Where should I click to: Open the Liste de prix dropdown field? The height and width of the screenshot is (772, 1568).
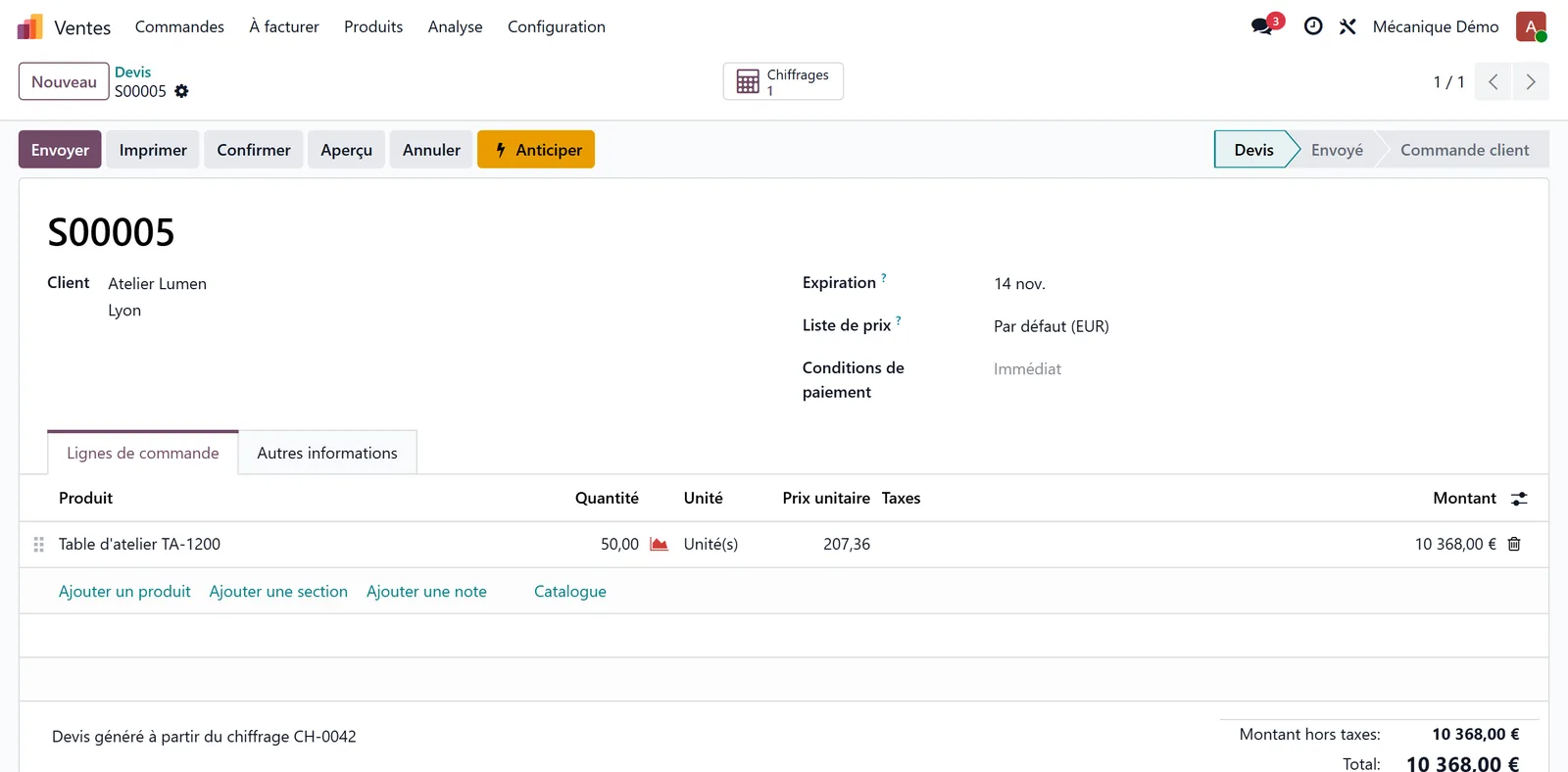(x=1052, y=326)
